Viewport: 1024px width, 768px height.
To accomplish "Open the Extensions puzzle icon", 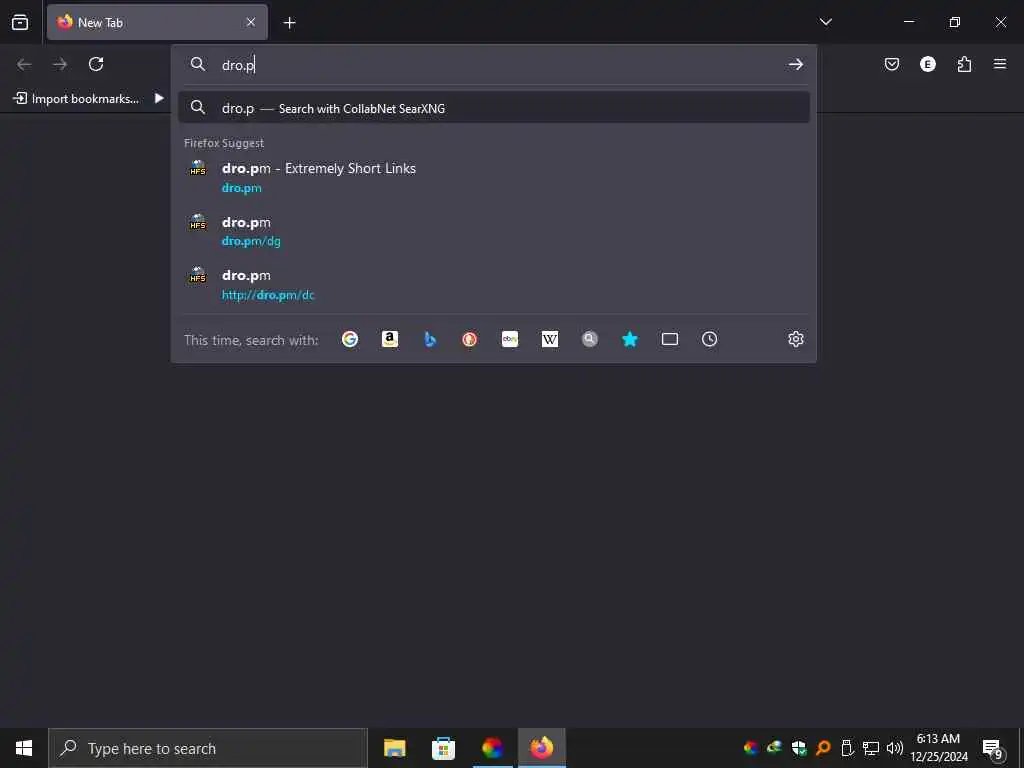I will 964,64.
